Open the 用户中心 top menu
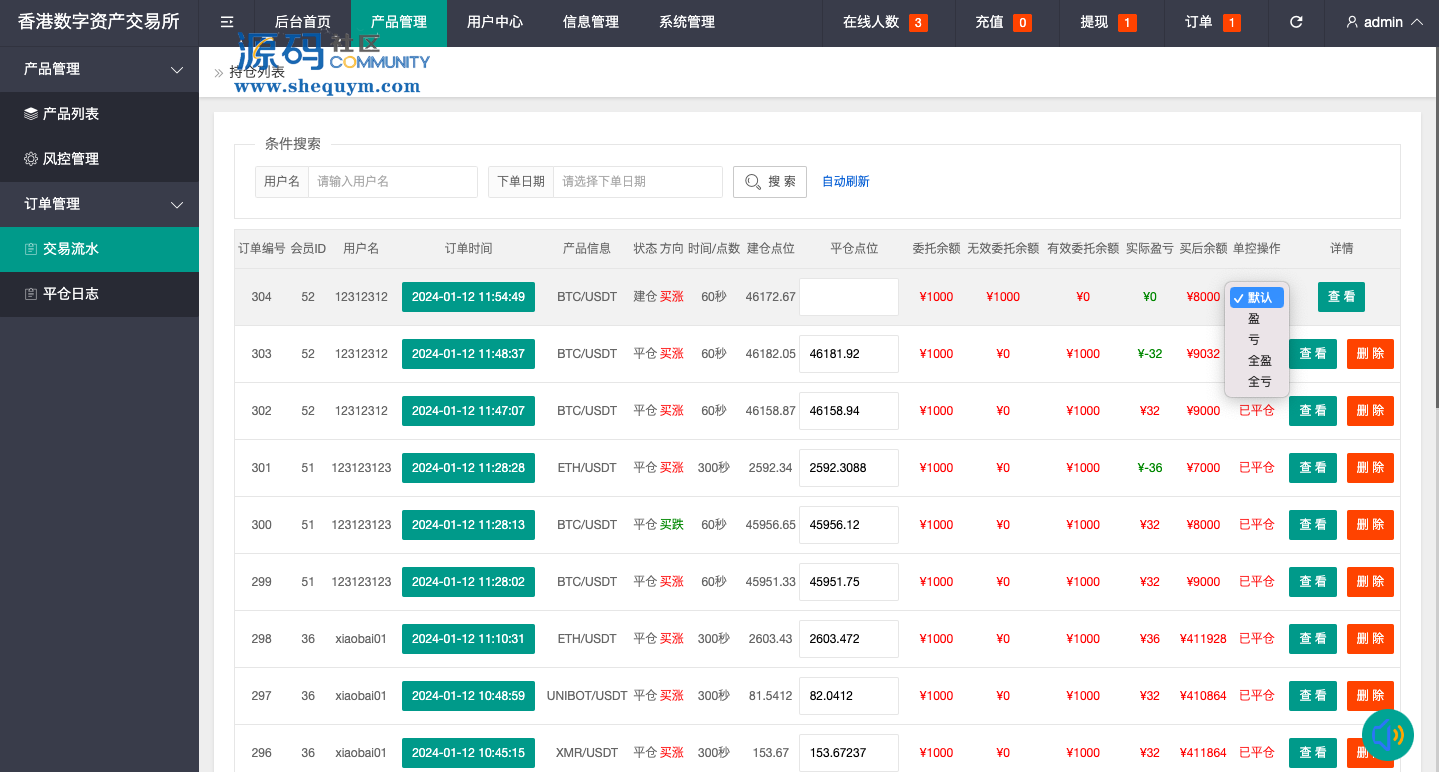Viewport: 1439px width, 772px height. pyautogui.click(x=495, y=22)
